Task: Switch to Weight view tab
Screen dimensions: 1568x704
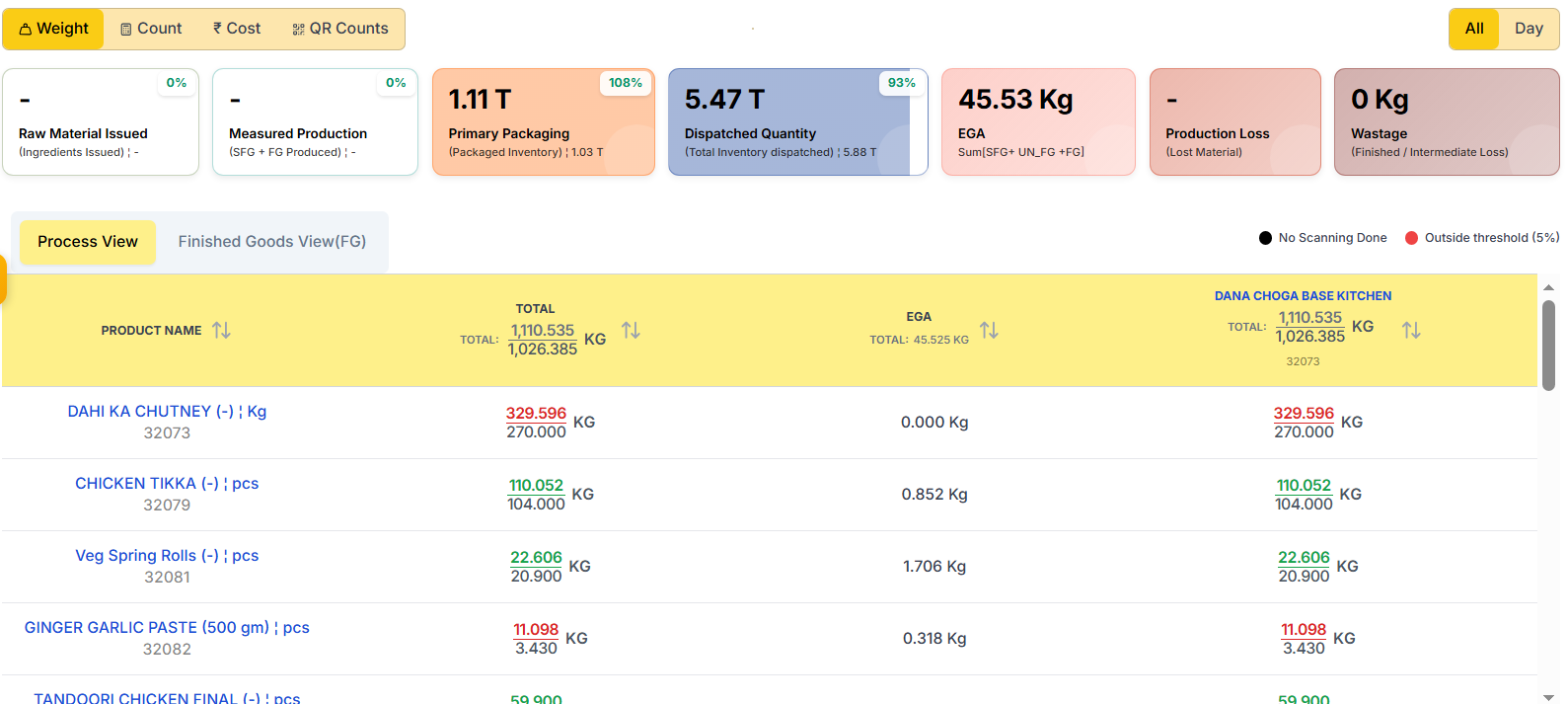Action: [53, 29]
